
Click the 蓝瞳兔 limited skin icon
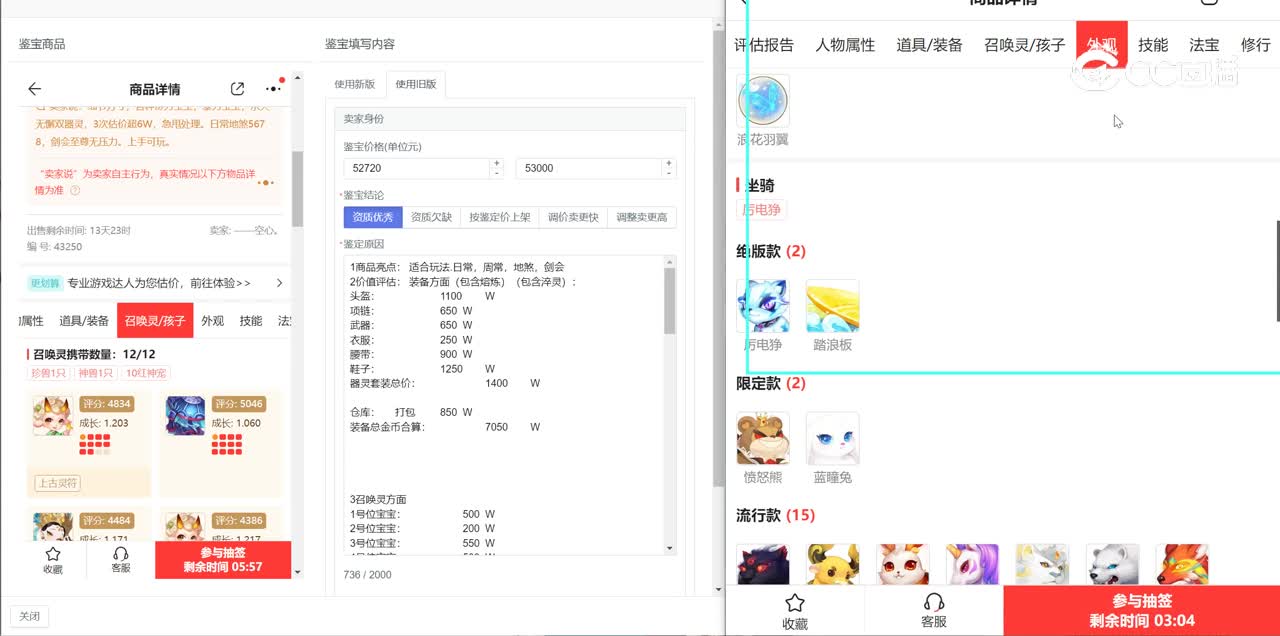[x=832, y=438]
